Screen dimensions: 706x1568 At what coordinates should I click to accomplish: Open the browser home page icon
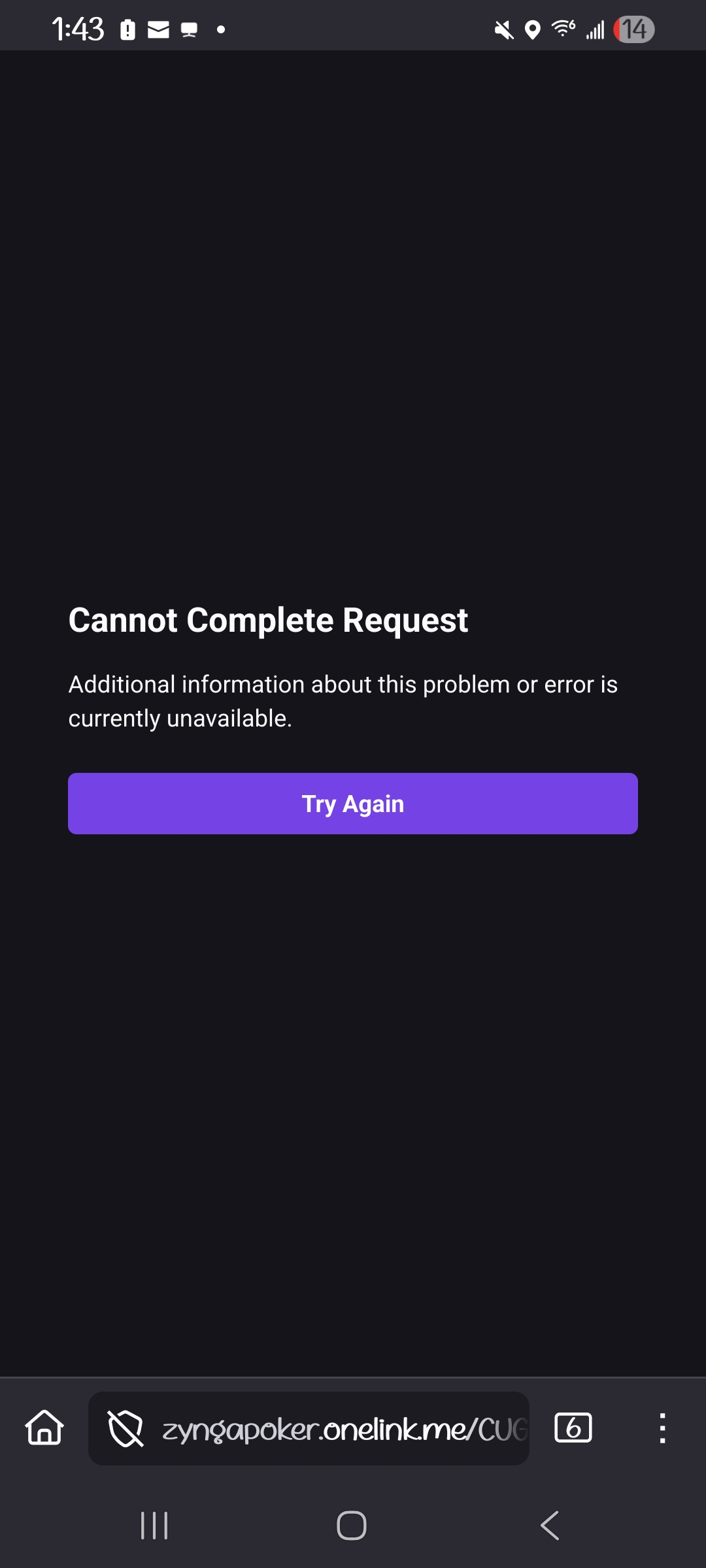pyautogui.click(x=44, y=1428)
